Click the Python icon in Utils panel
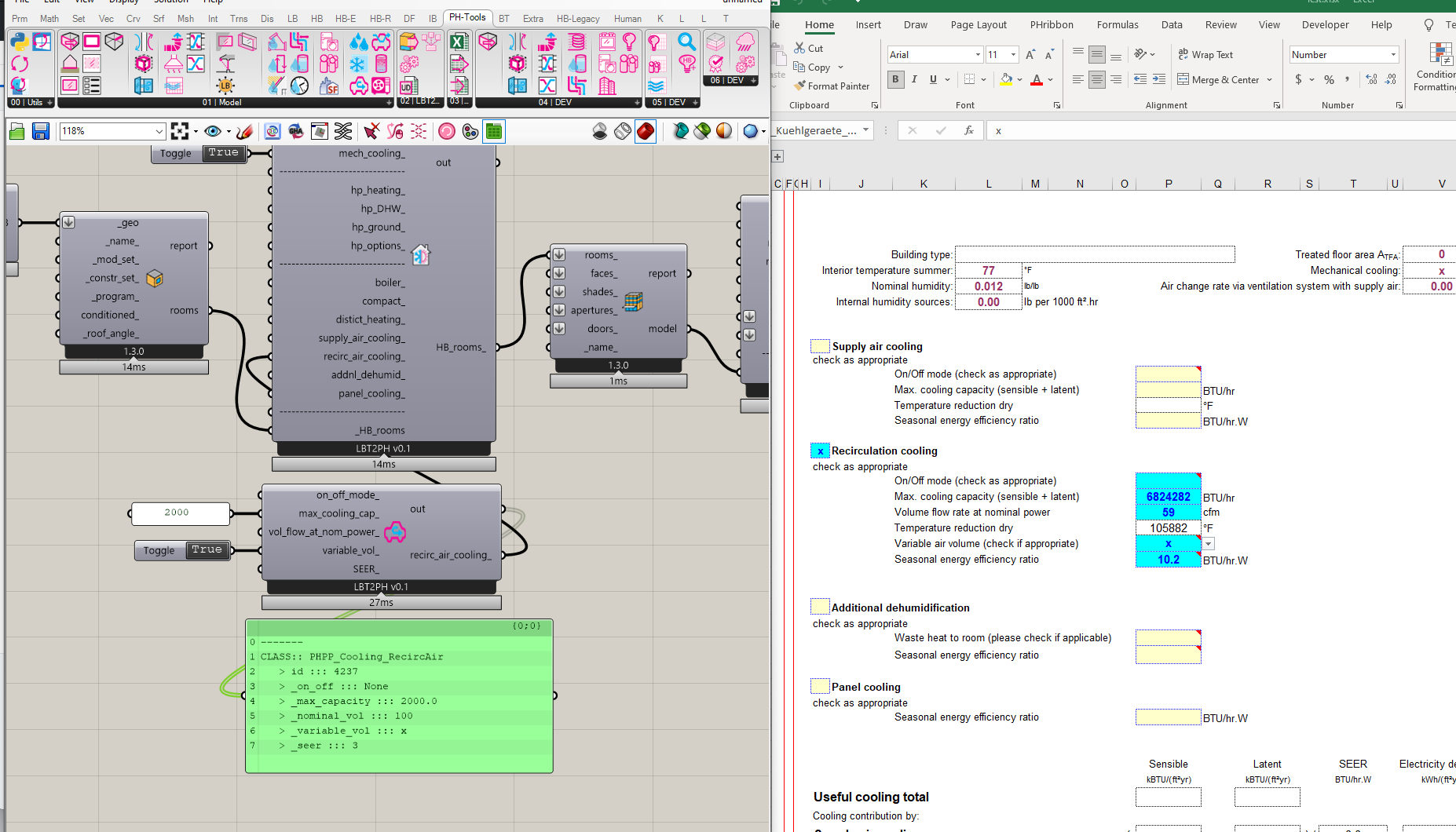Screen dimensions: 1456x832 click(19, 42)
